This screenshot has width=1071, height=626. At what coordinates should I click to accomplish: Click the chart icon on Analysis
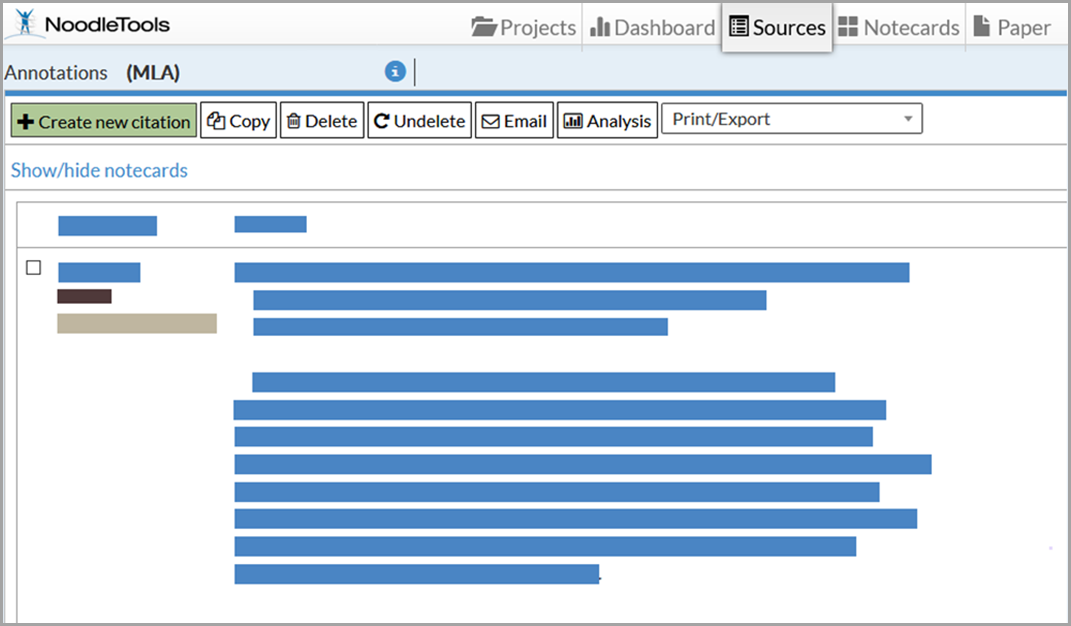[573, 121]
